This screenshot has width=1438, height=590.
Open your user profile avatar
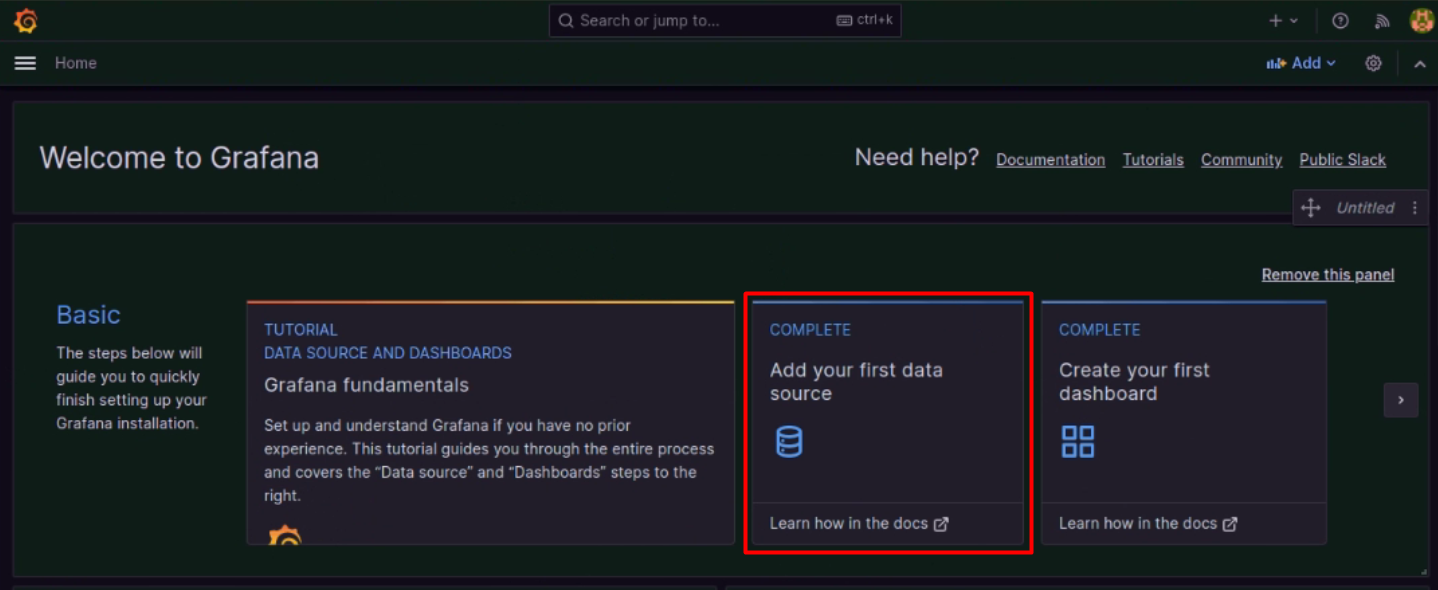point(1422,20)
